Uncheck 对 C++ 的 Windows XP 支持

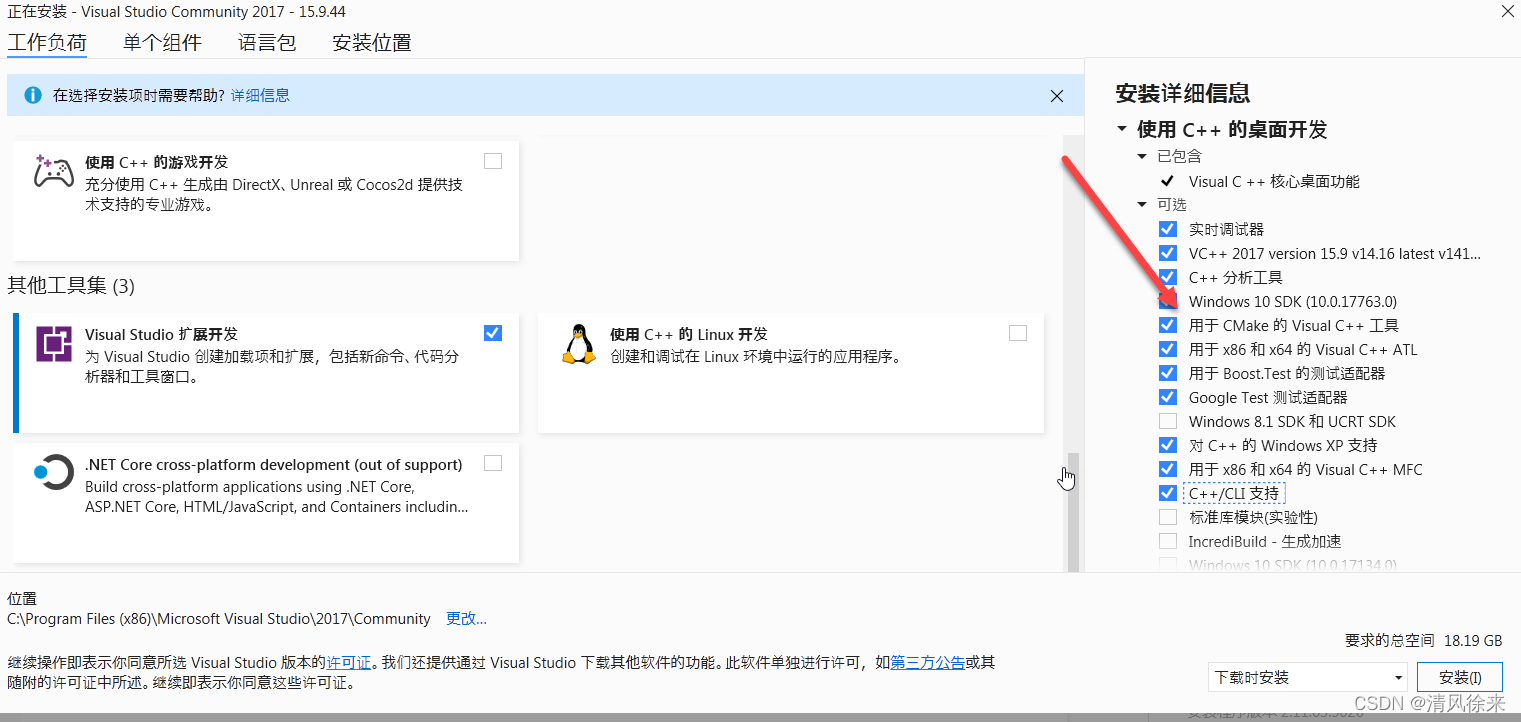click(1168, 445)
